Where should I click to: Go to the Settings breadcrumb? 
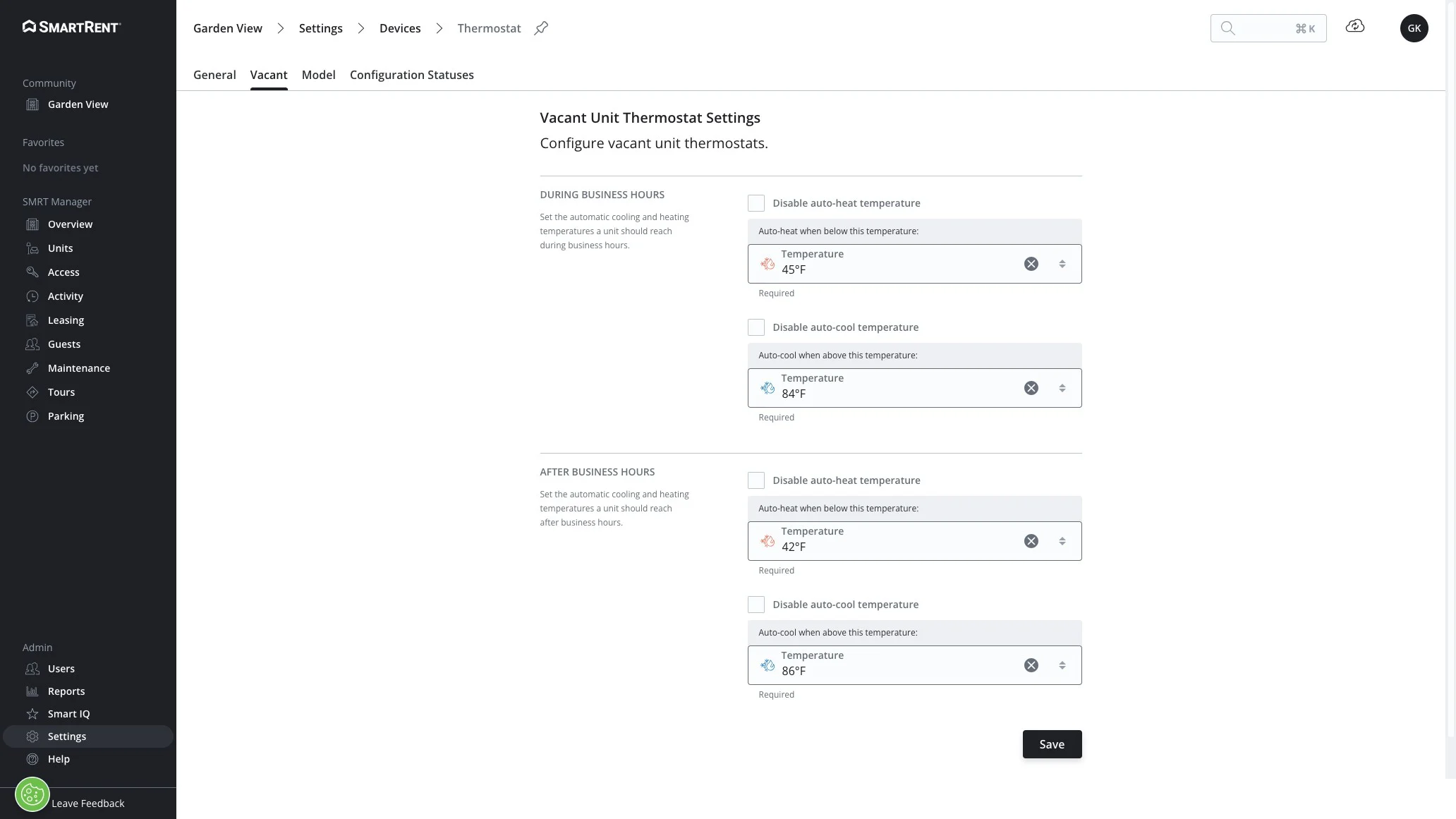pyautogui.click(x=320, y=28)
